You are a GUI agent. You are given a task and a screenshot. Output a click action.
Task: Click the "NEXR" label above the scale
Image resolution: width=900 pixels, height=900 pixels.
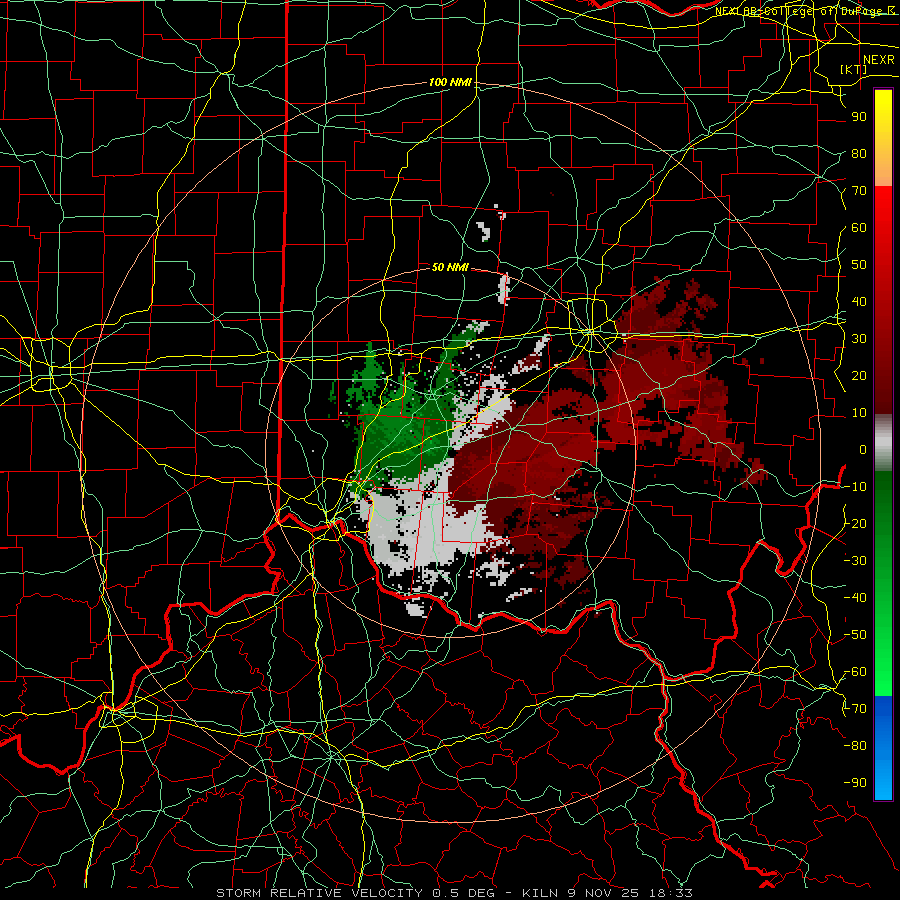[x=879, y=60]
